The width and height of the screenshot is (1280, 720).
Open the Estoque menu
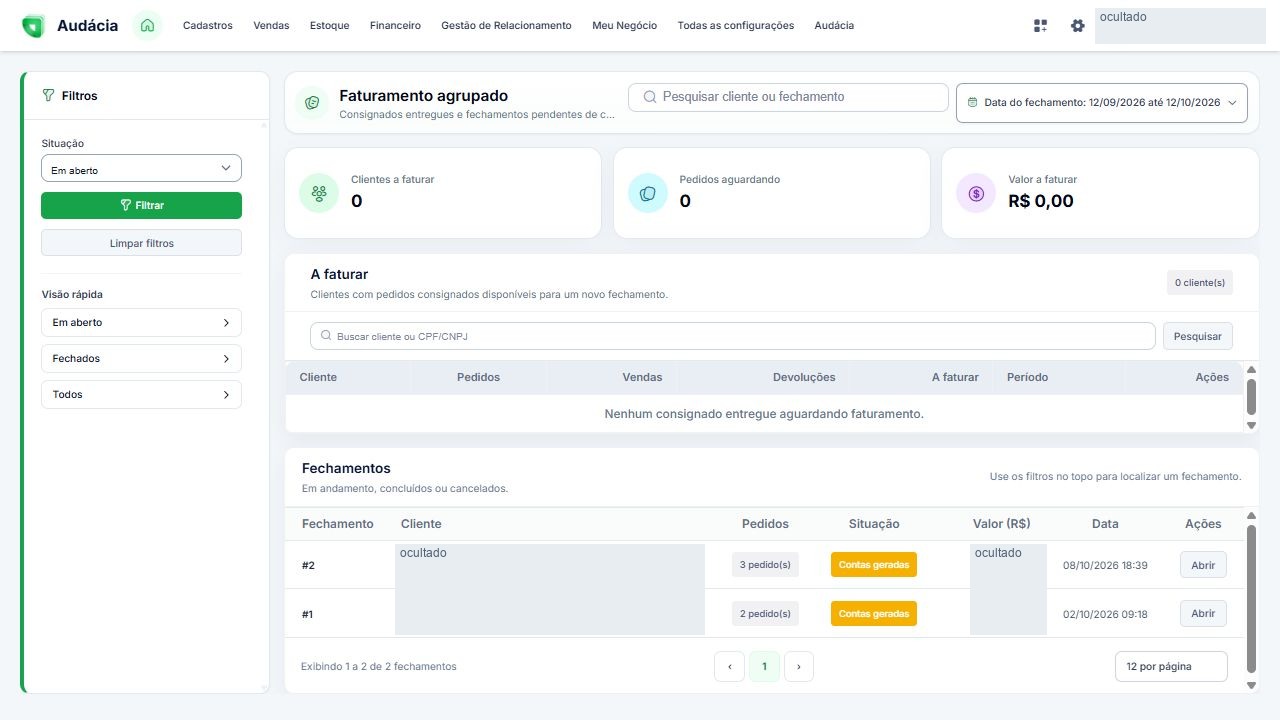330,26
